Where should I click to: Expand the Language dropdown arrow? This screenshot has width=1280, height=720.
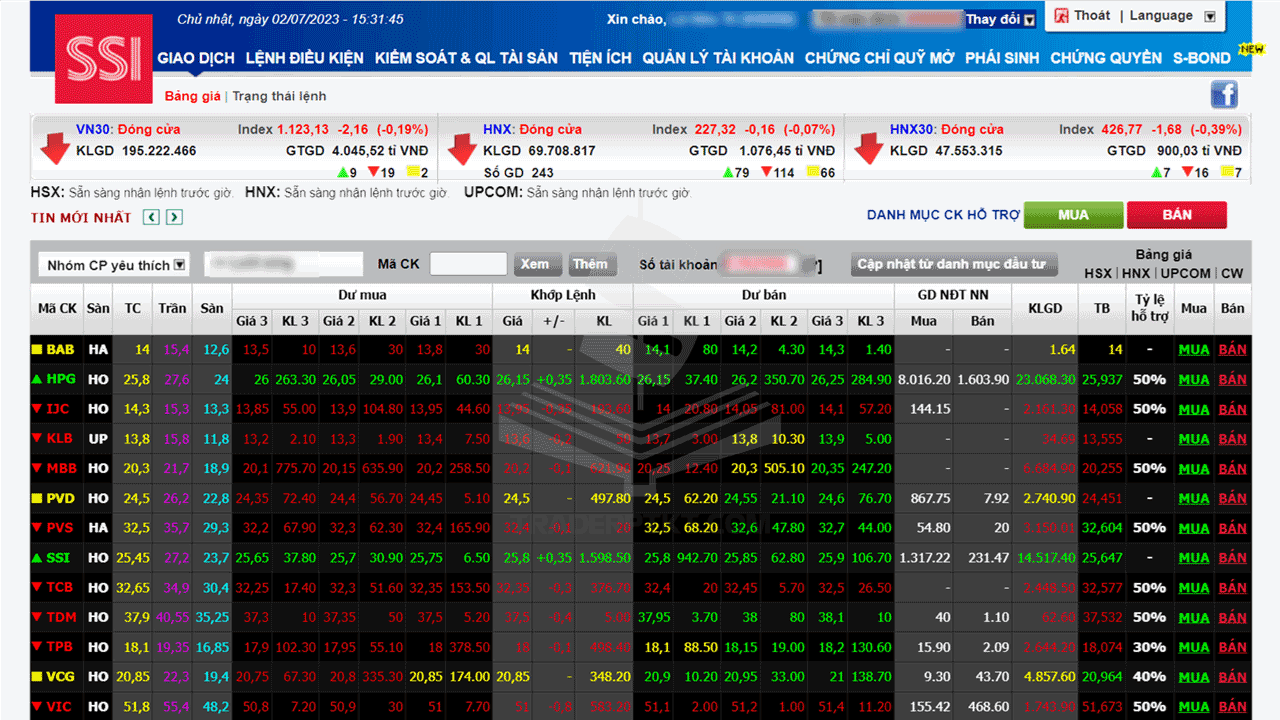1210,17
